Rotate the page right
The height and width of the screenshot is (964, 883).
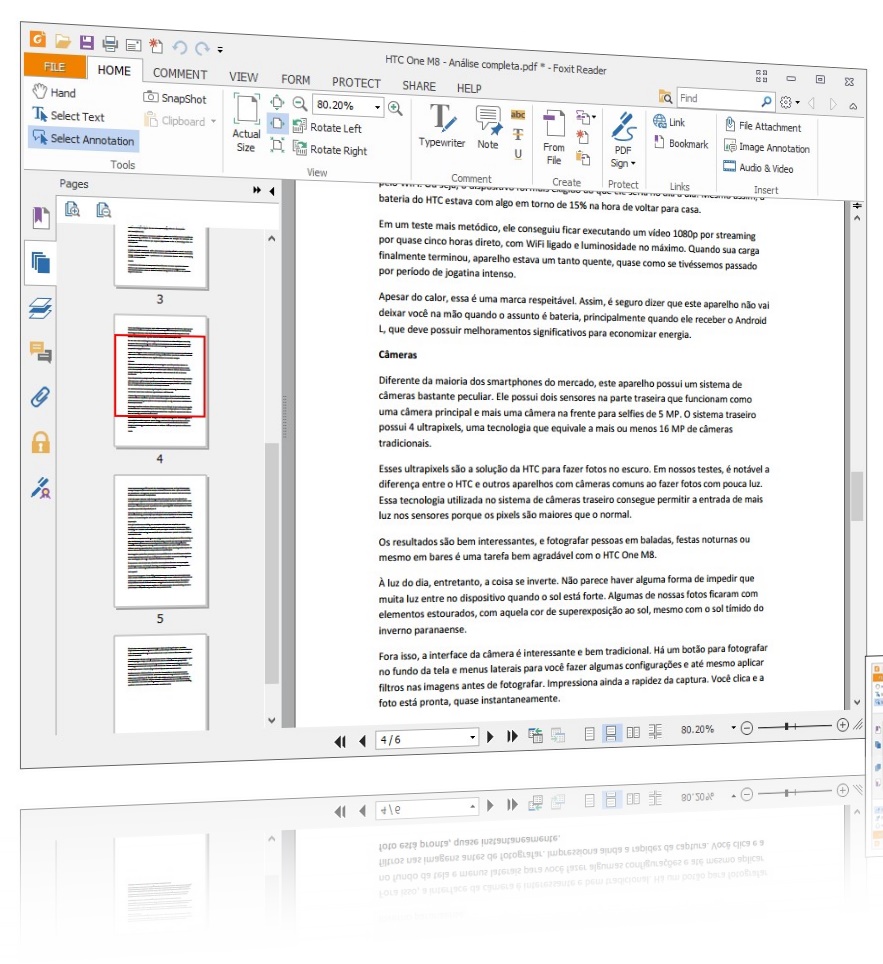pyautogui.click(x=330, y=149)
